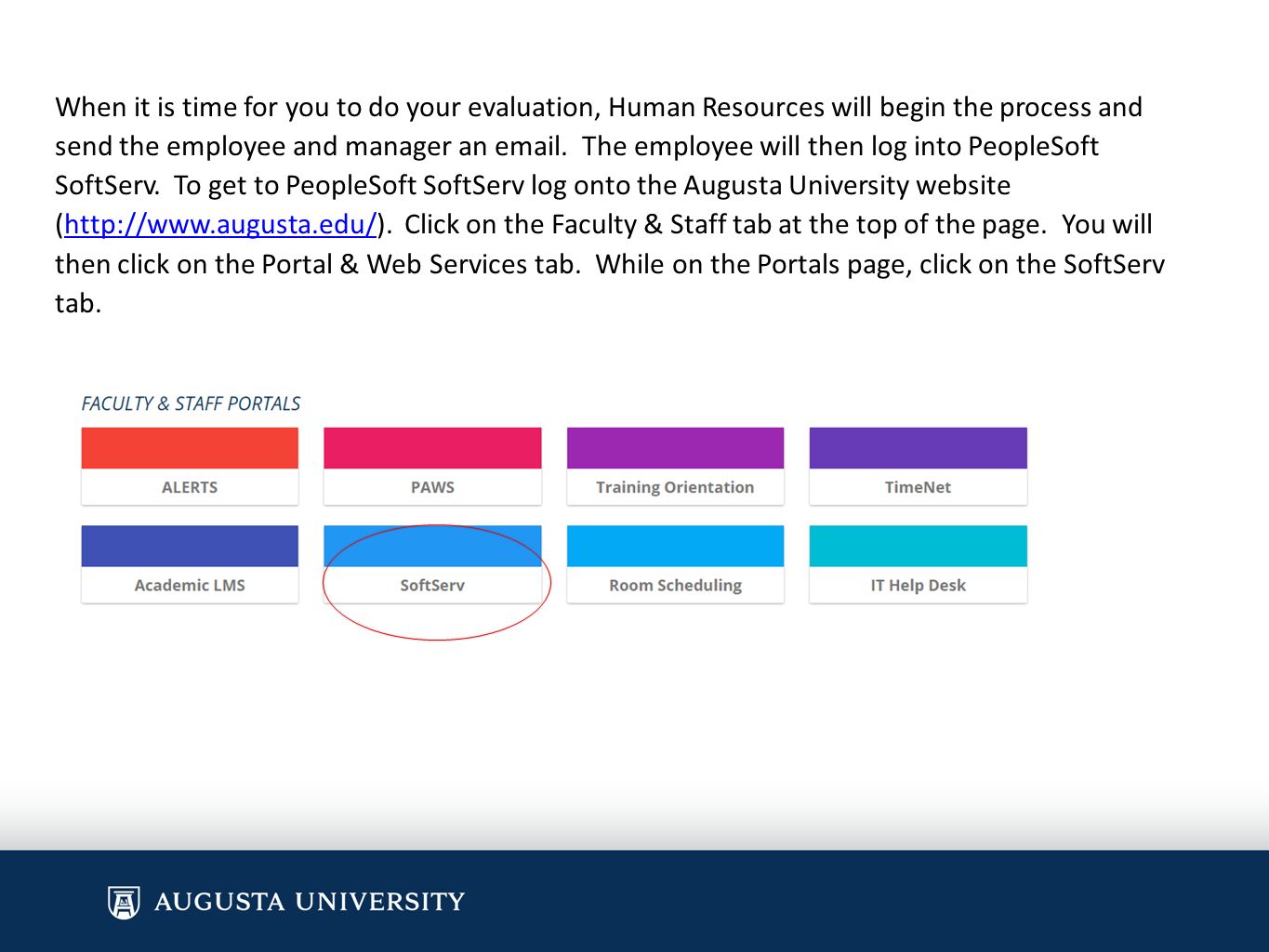Click the FACULTY & STAFF PORTALS heading
The height and width of the screenshot is (952, 1269).
tap(191, 403)
